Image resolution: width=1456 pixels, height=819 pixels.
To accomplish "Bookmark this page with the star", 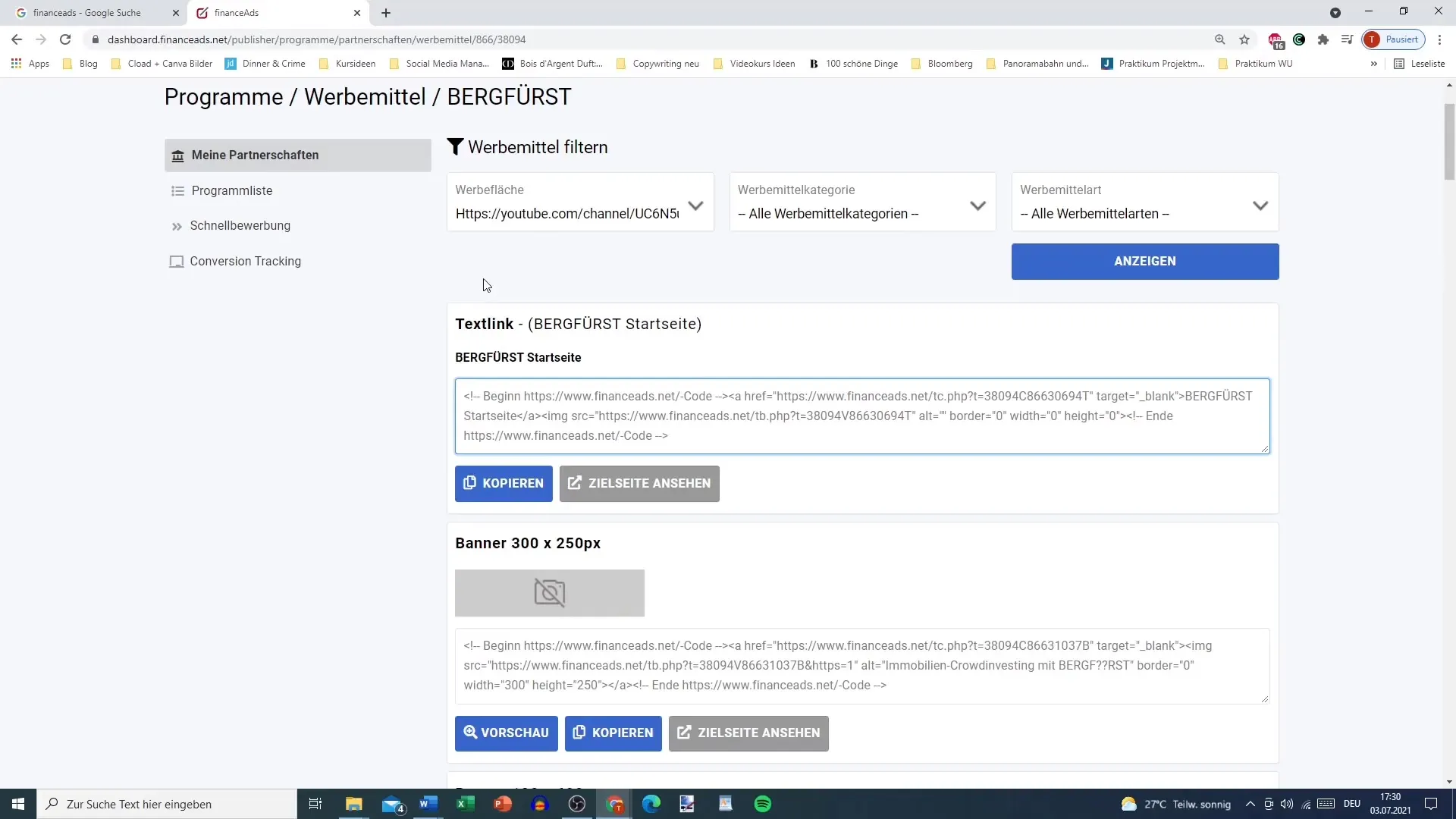I will coord(1244,39).
